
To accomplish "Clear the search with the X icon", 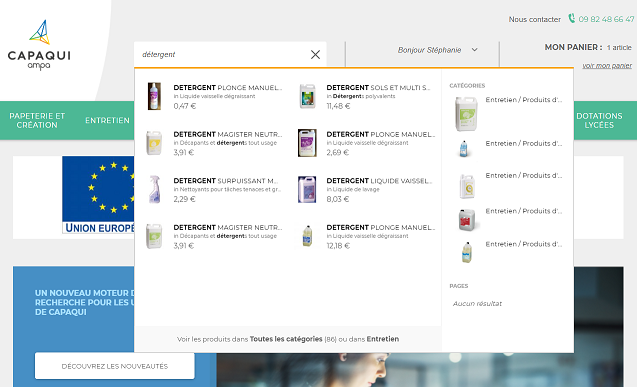I will (315, 54).
